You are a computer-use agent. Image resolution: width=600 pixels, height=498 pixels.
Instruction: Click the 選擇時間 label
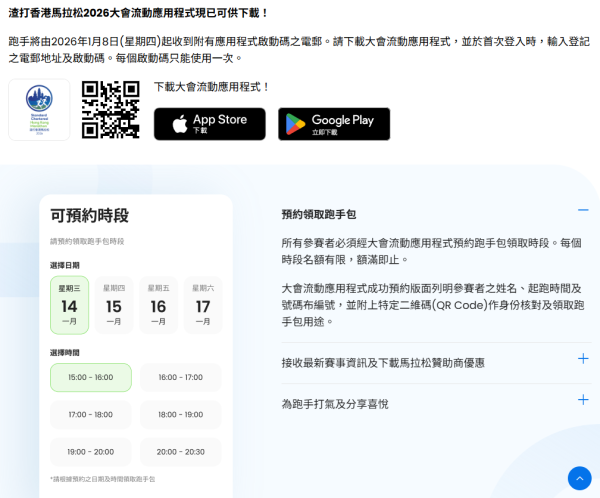65,353
